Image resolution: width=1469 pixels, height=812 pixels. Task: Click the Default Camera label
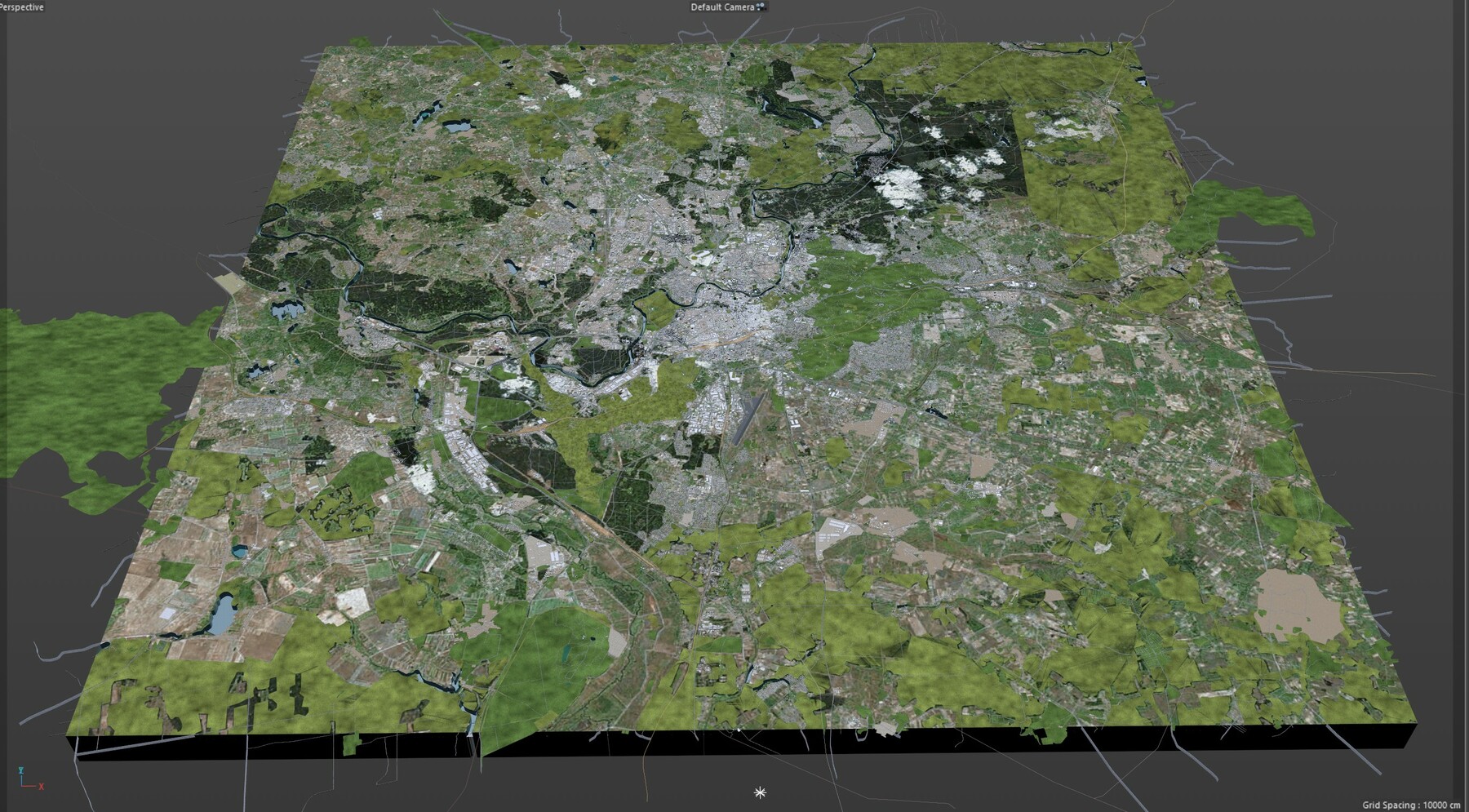(x=722, y=7)
